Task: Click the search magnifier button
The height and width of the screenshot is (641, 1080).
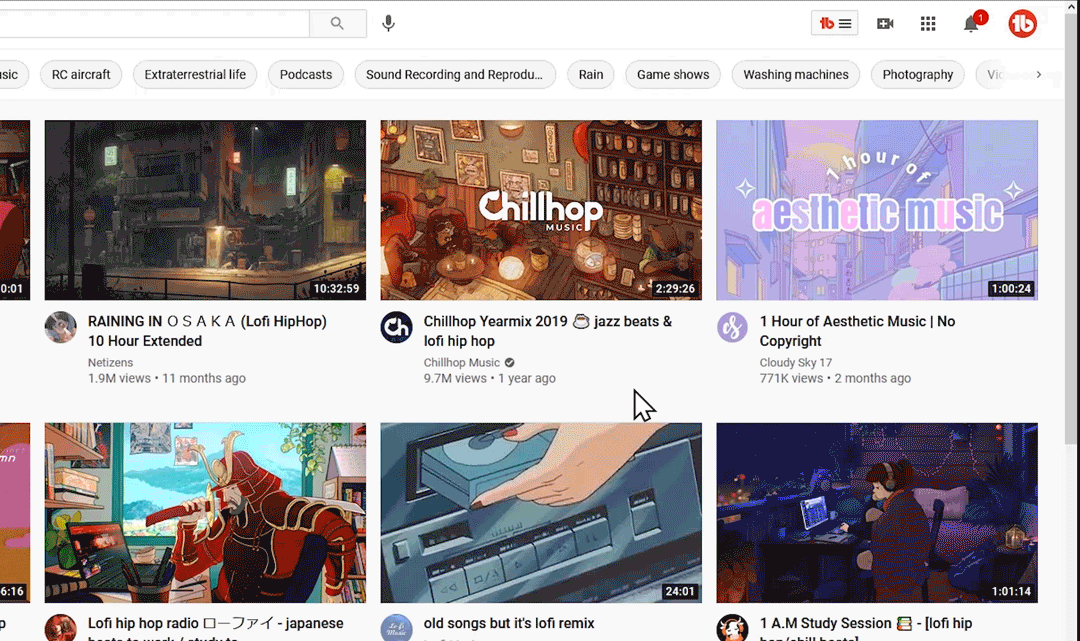Action: pyautogui.click(x=338, y=23)
